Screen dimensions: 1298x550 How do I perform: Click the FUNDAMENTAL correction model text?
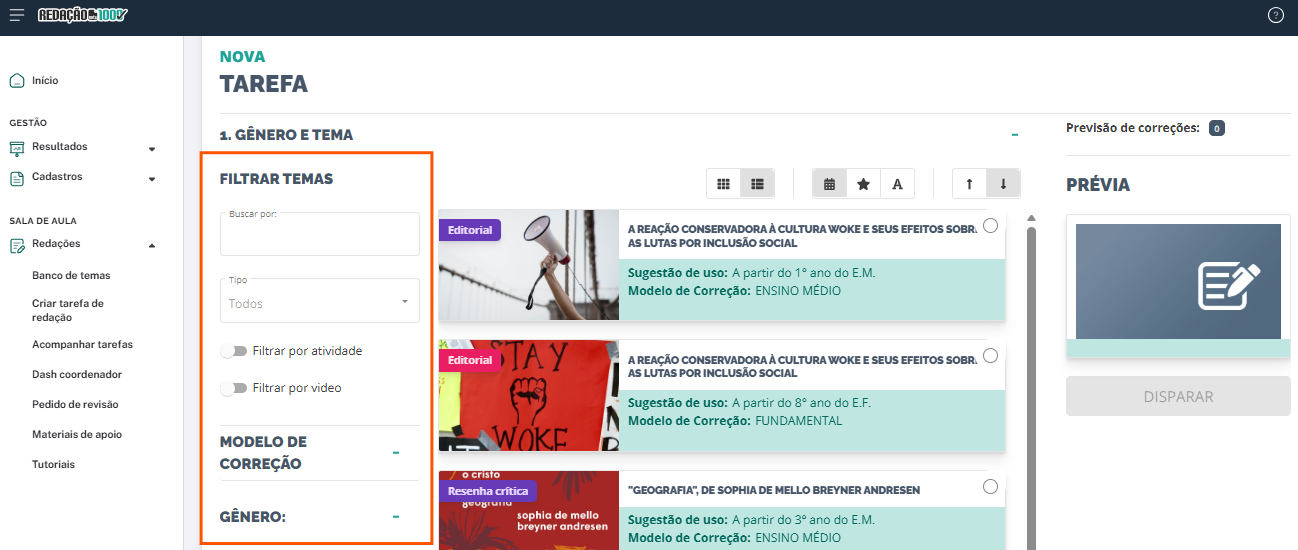799,421
